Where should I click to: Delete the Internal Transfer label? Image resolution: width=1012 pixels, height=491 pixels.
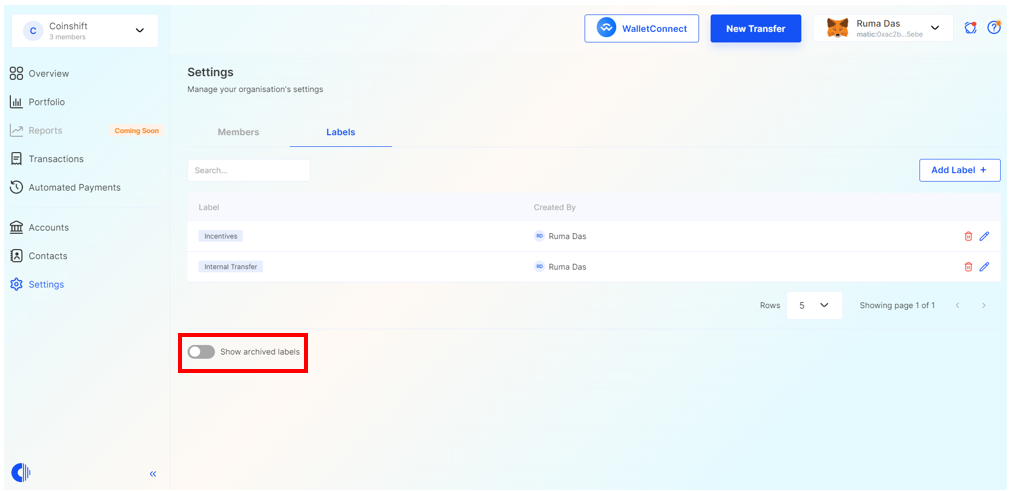[967, 267]
